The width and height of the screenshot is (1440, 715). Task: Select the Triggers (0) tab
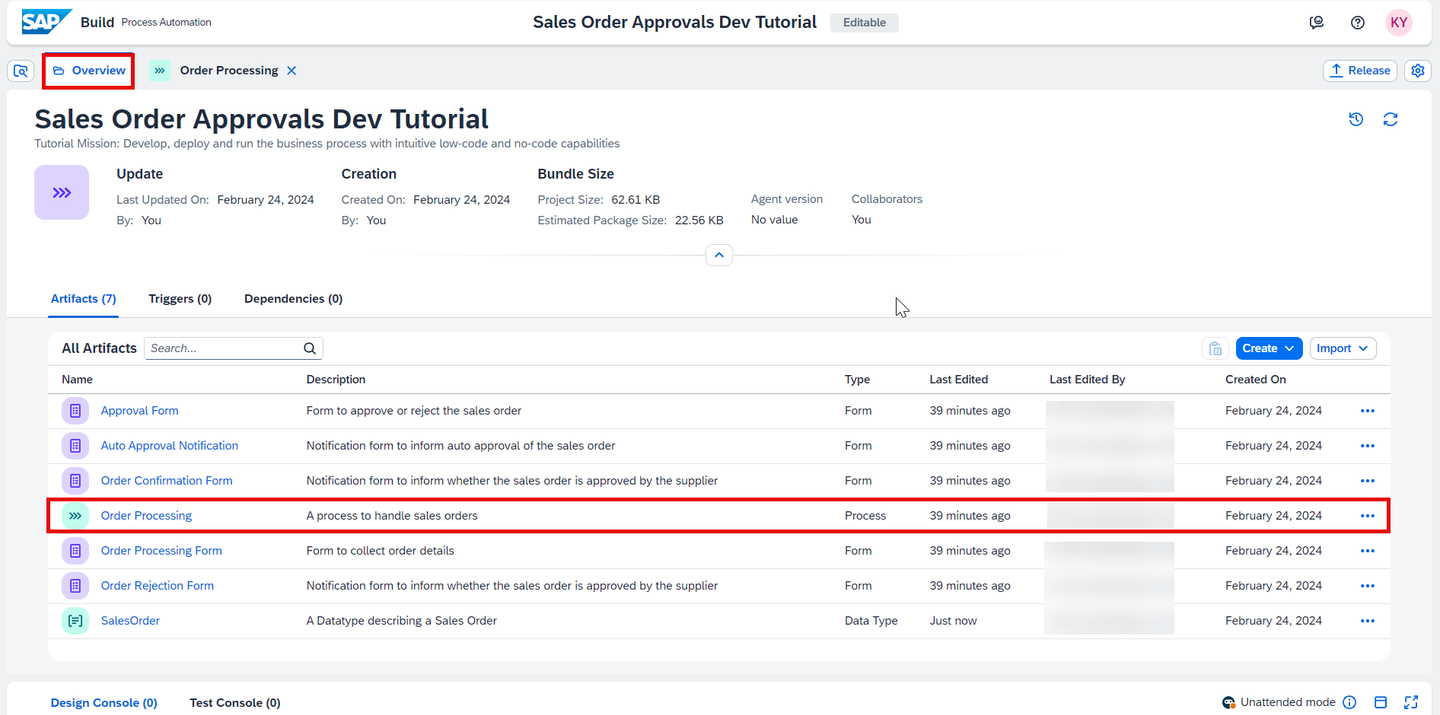[180, 299]
